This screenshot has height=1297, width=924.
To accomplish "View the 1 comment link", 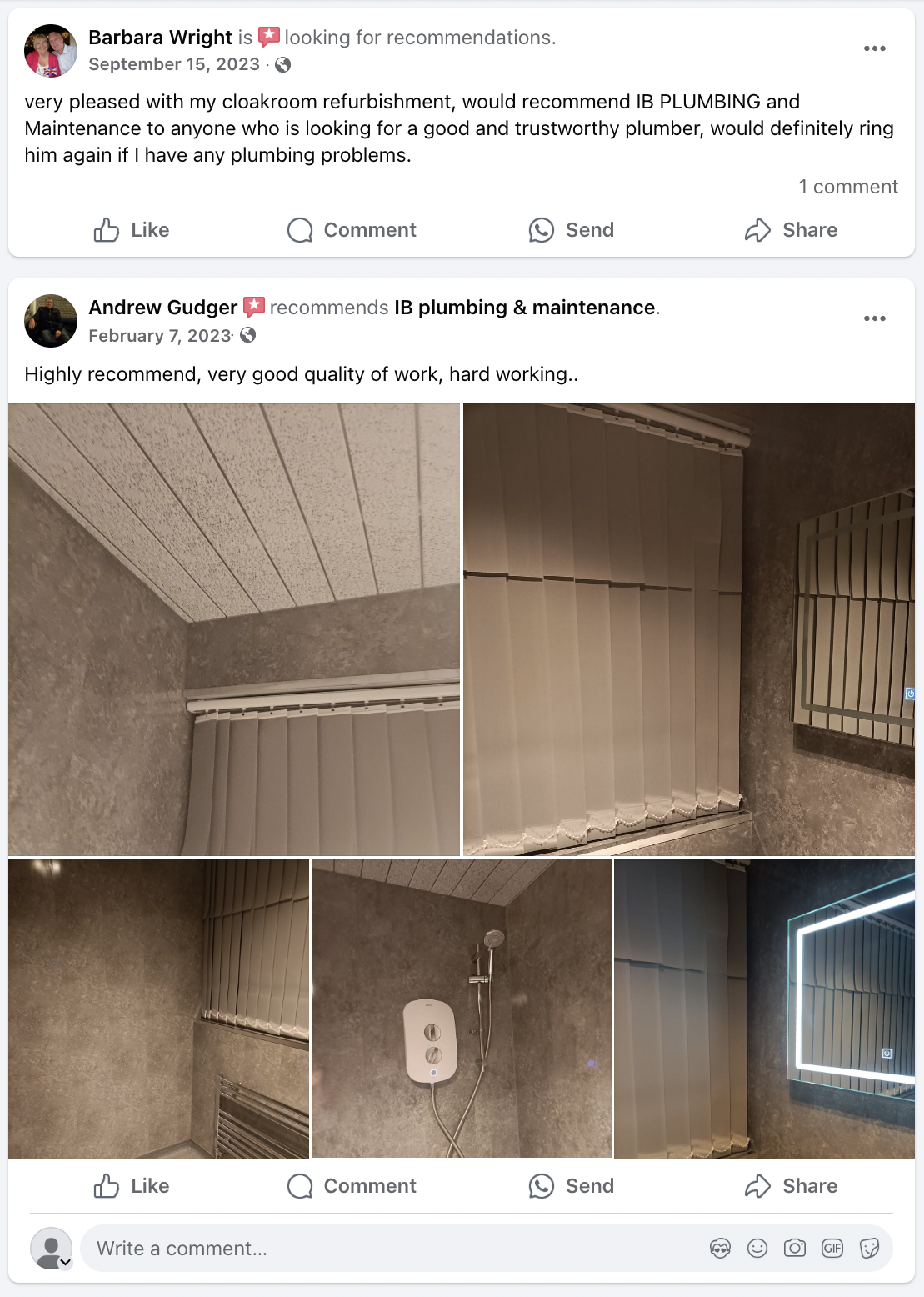I will 848,187.
